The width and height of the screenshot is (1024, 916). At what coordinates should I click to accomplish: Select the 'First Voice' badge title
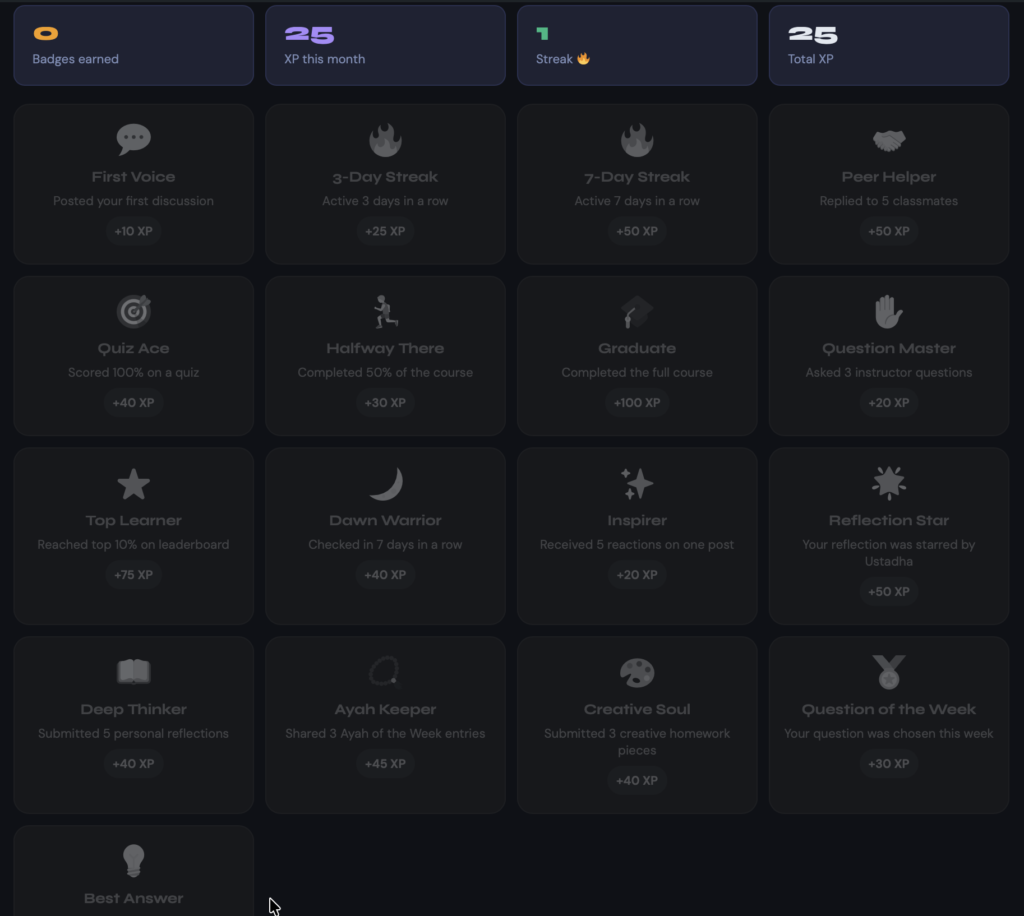(x=133, y=177)
